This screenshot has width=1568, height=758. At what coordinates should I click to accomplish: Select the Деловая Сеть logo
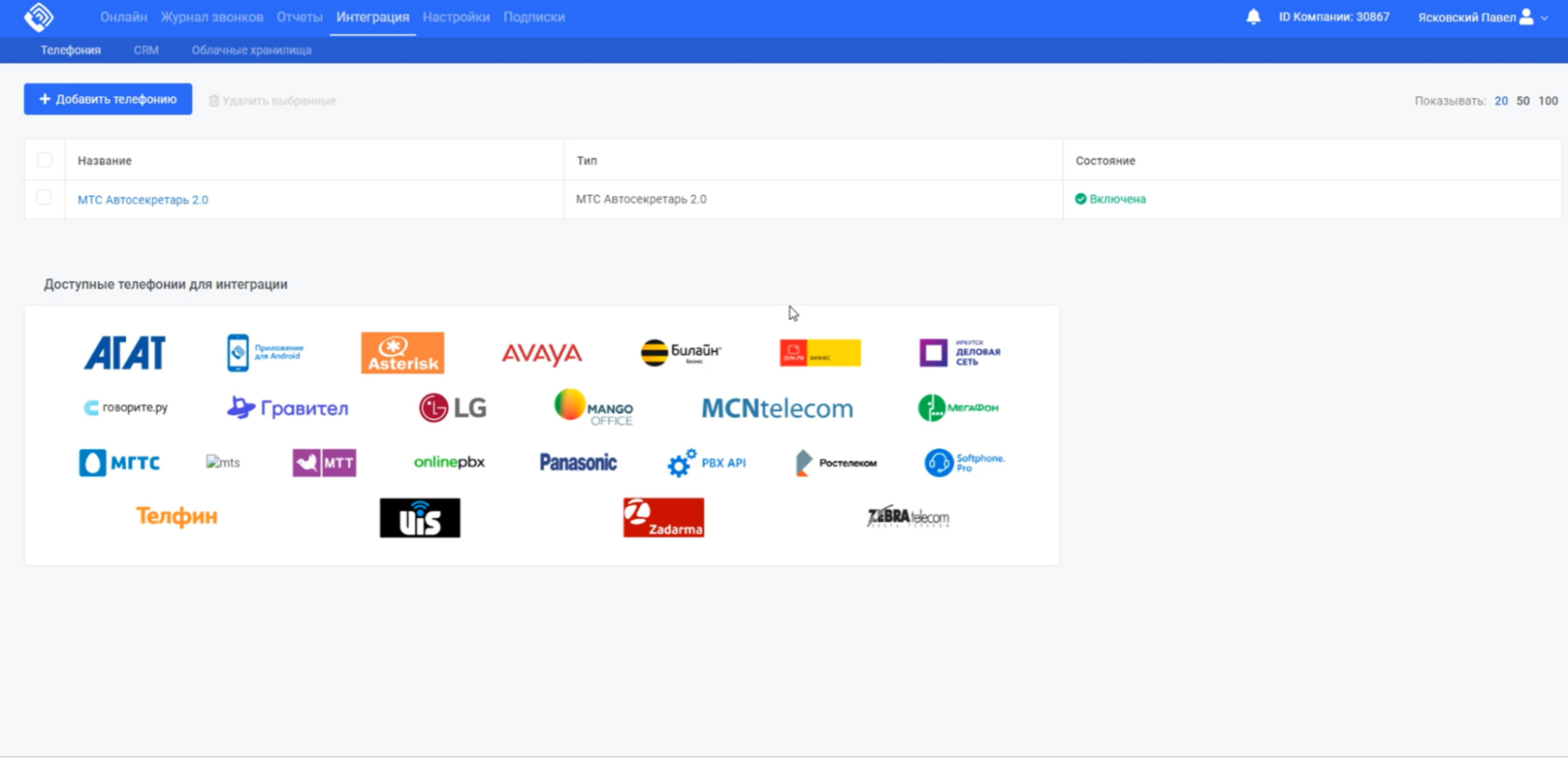959,353
